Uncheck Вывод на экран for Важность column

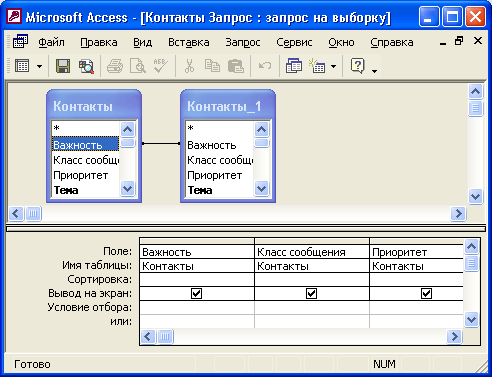[x=196, y=294]
